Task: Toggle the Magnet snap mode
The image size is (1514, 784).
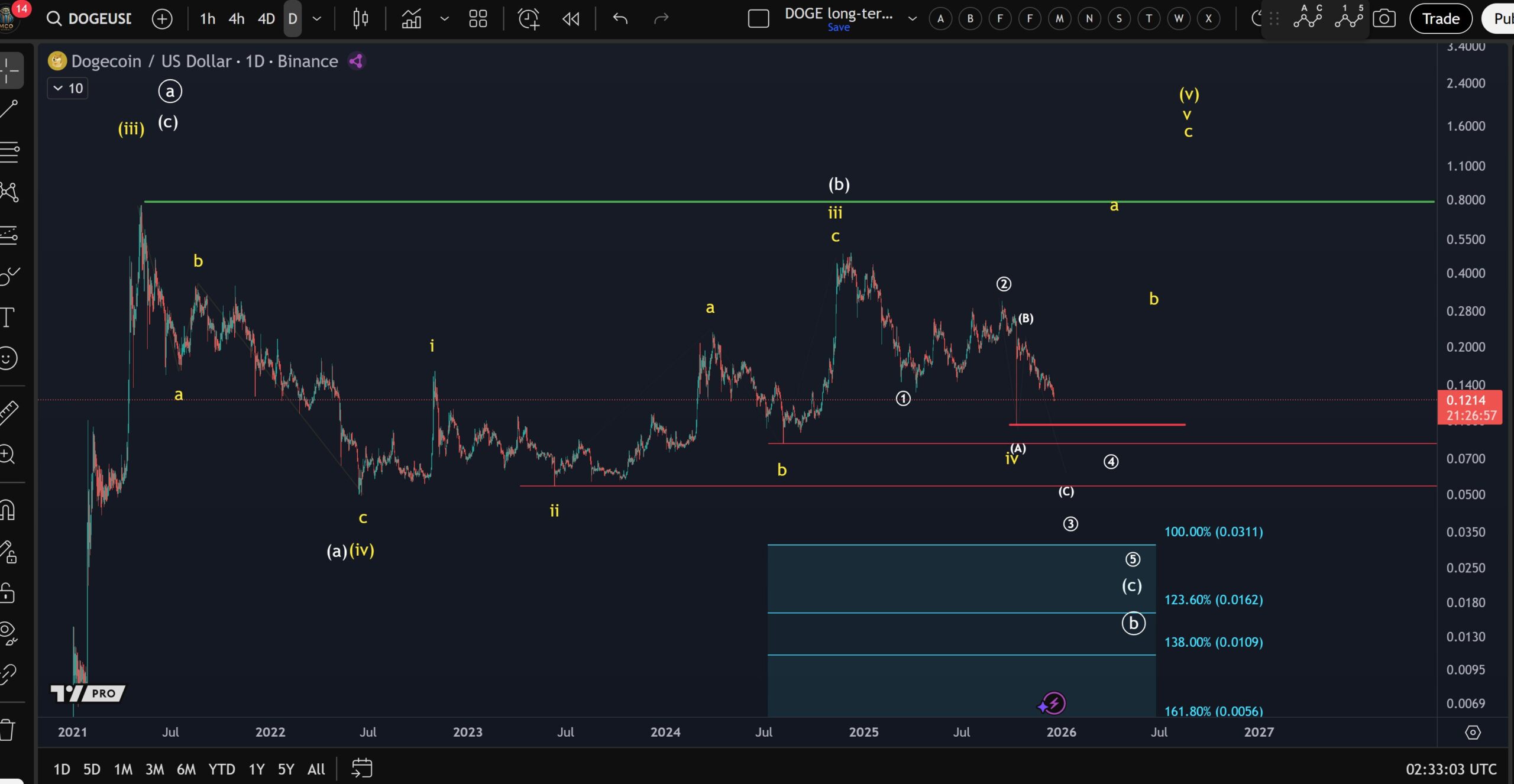Action: coord(9,510)
